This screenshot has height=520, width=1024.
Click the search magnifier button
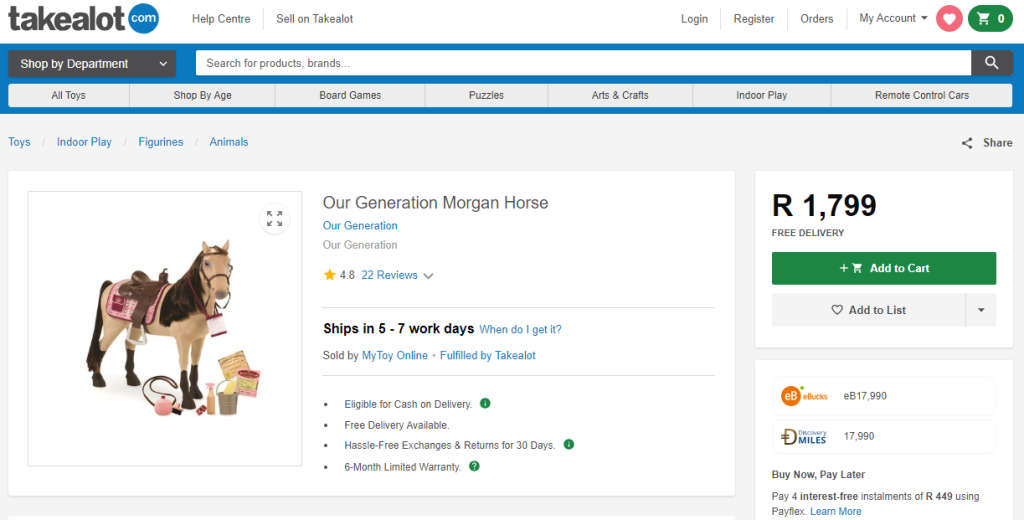(991, 63)
